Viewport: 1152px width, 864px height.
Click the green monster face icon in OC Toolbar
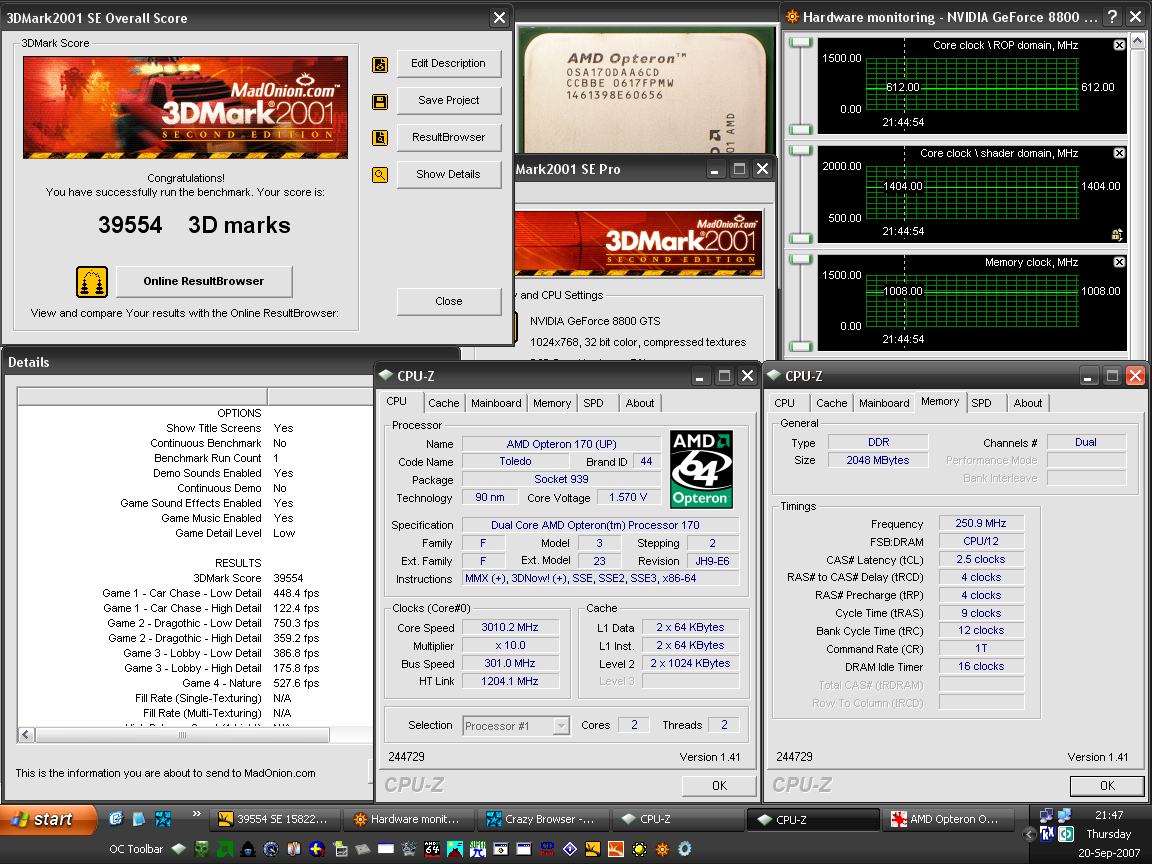tap(201, 849)
